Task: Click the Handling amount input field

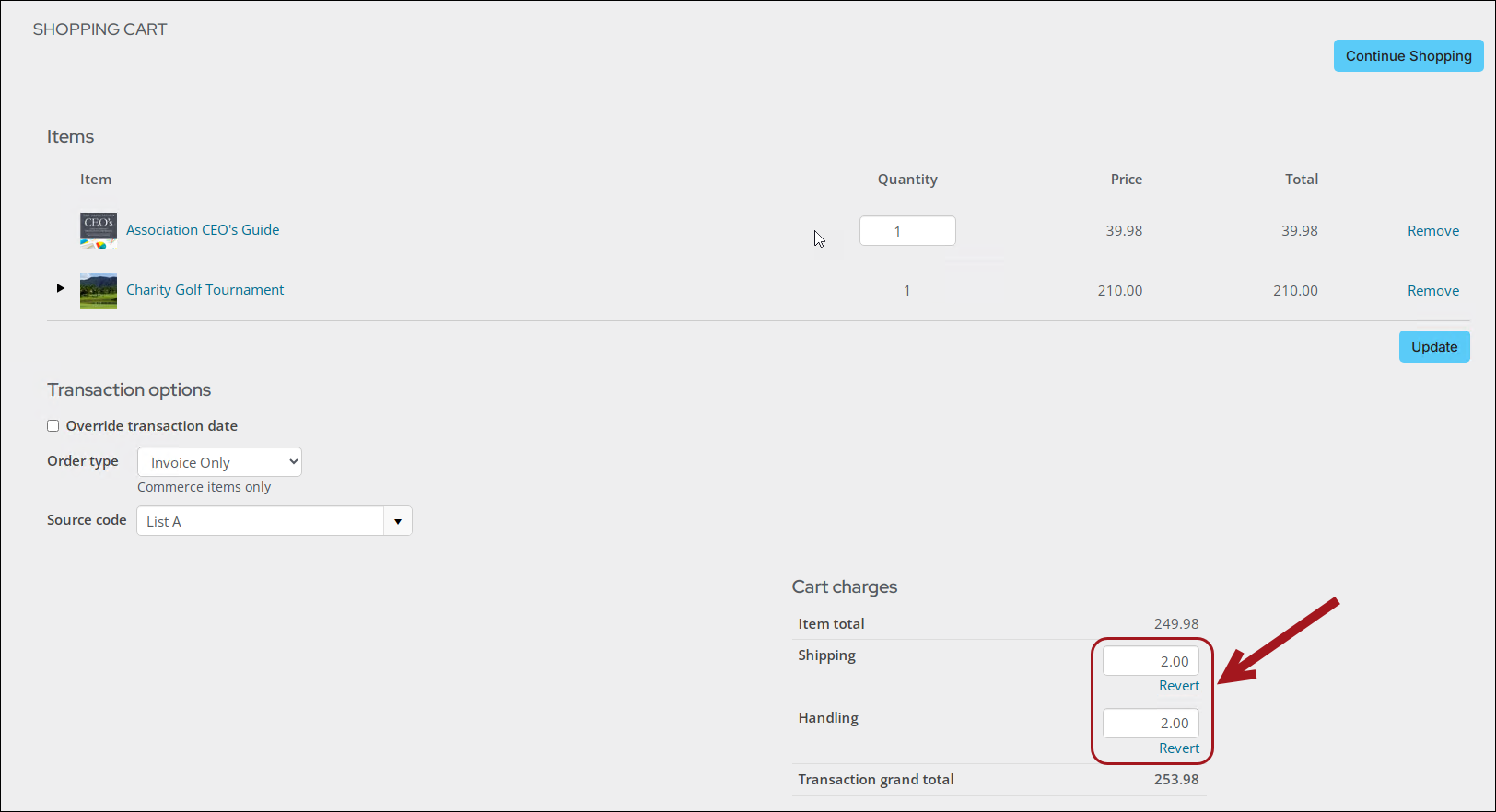Action: (x=1151, y=724)
